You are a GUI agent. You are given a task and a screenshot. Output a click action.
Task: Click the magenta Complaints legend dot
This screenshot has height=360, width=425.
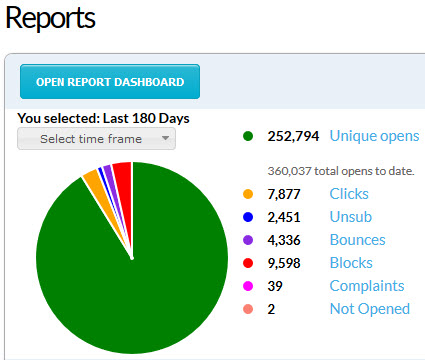(x=248, y=286)
